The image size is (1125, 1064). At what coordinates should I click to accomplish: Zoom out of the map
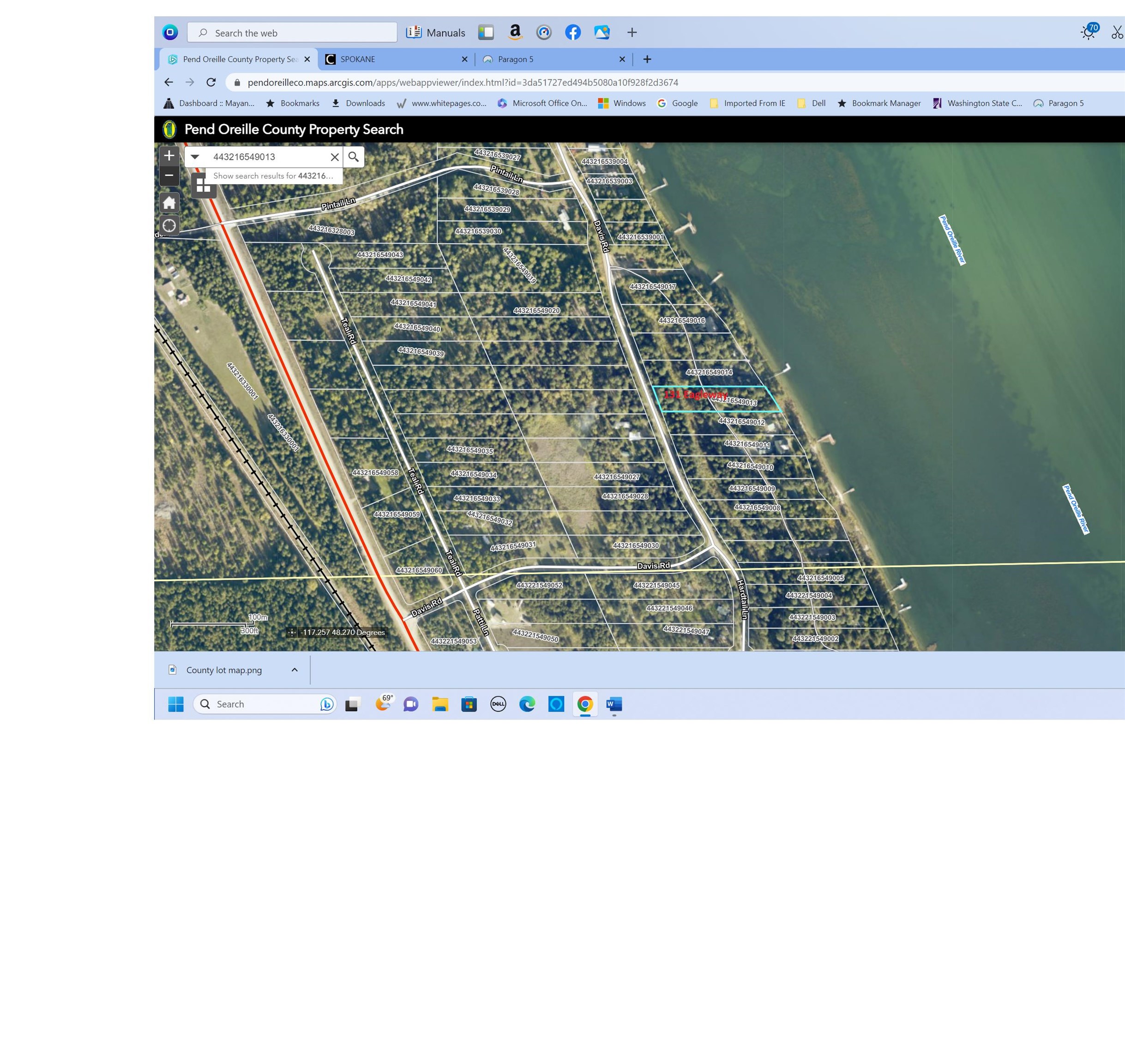(169, 176)
